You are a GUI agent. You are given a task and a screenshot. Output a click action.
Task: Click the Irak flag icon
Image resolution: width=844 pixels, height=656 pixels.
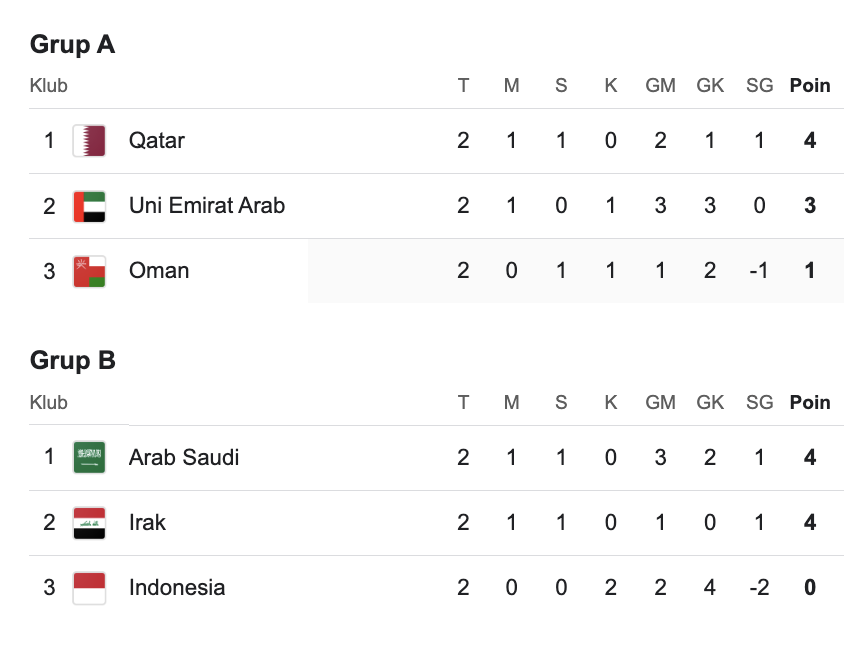pyautogui.click(x=89, y=523)
